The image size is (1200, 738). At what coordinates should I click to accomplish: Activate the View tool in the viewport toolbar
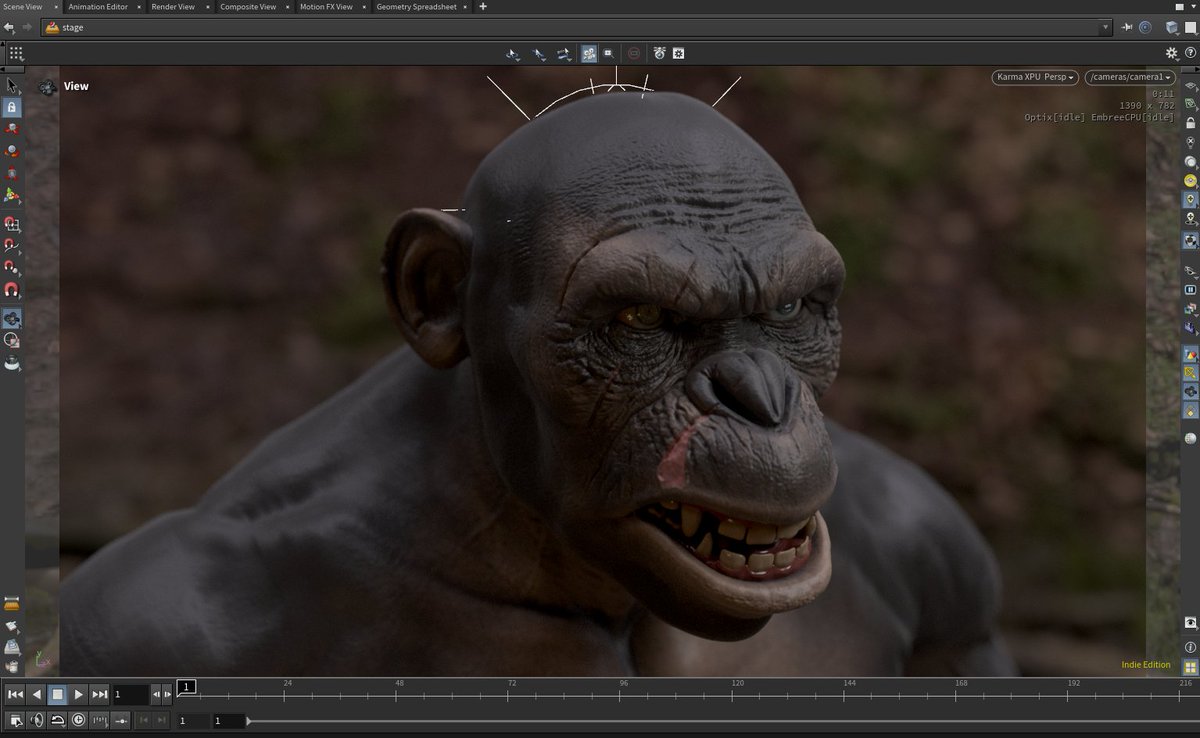tap(513, 54)
